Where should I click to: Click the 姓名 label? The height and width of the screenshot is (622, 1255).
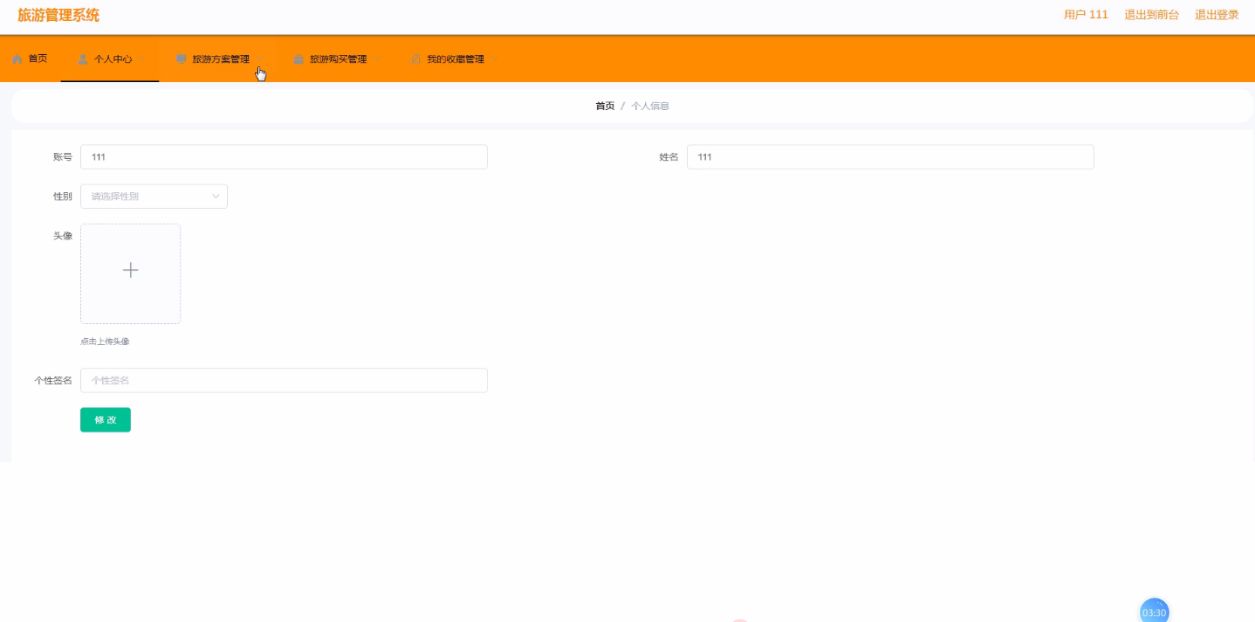point(669,157)
